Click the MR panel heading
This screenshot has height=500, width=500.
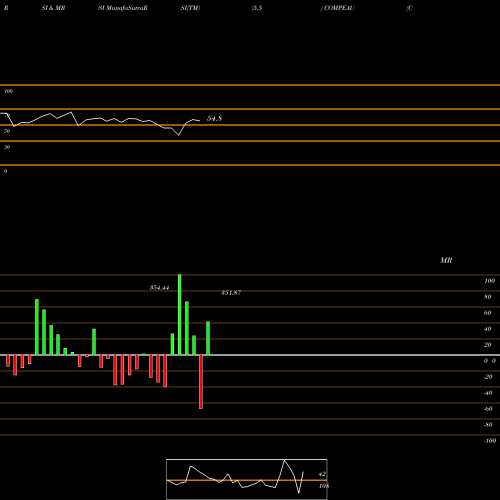(x=446, y=260)
